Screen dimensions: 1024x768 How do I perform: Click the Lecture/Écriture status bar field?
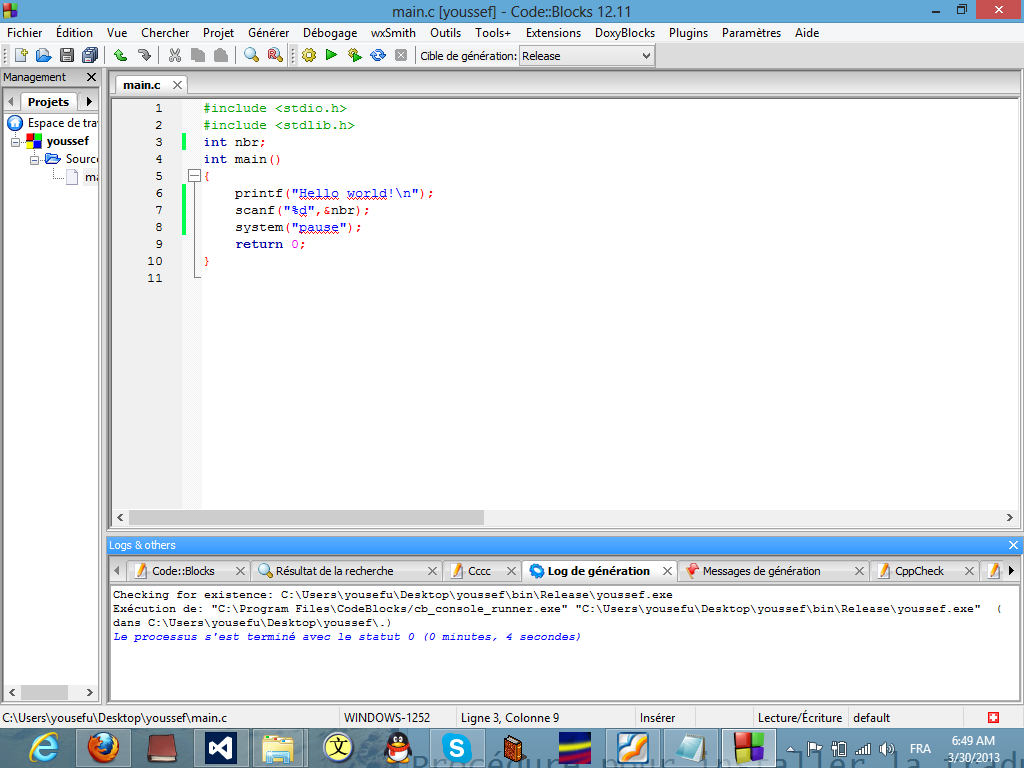800,718
